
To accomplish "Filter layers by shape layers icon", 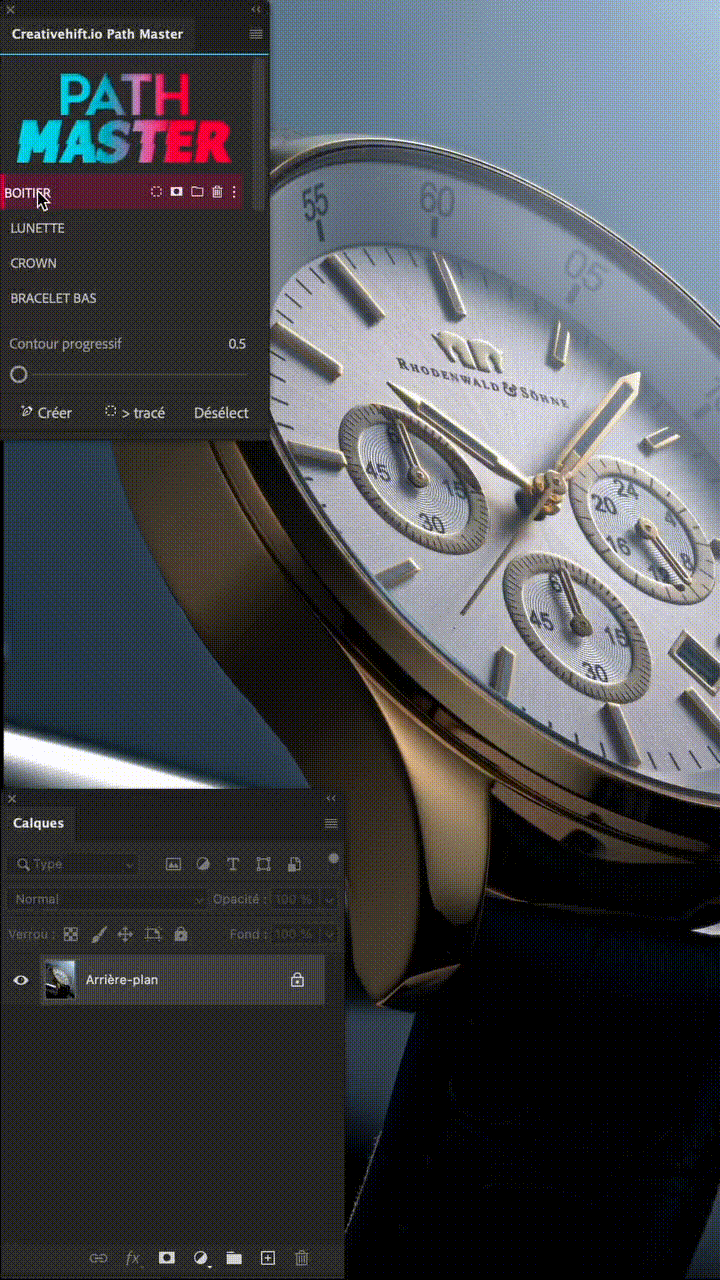I will click(x=263, y=864).
